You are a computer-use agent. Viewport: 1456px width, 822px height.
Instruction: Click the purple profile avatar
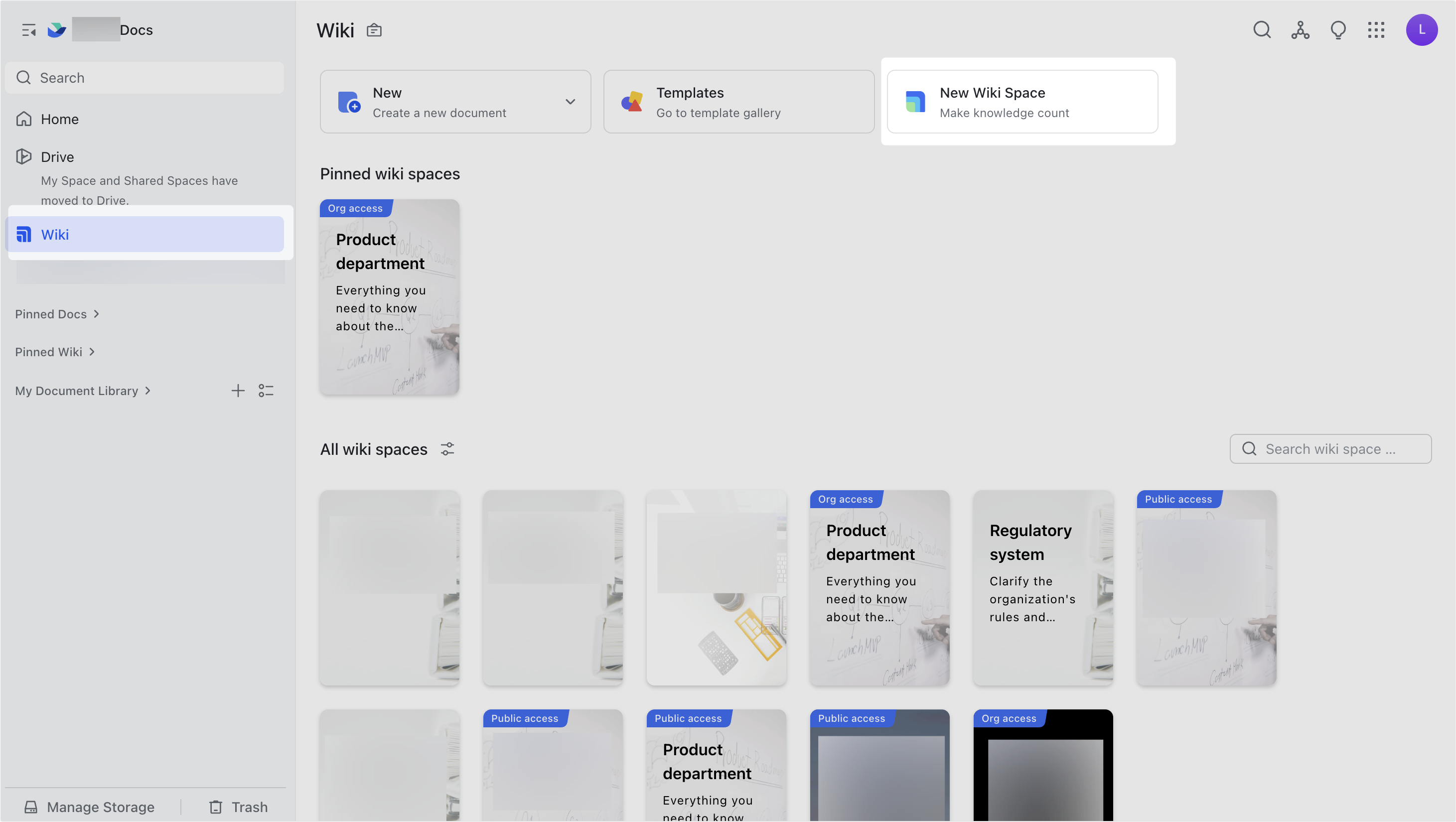[x=1422, y=30]
